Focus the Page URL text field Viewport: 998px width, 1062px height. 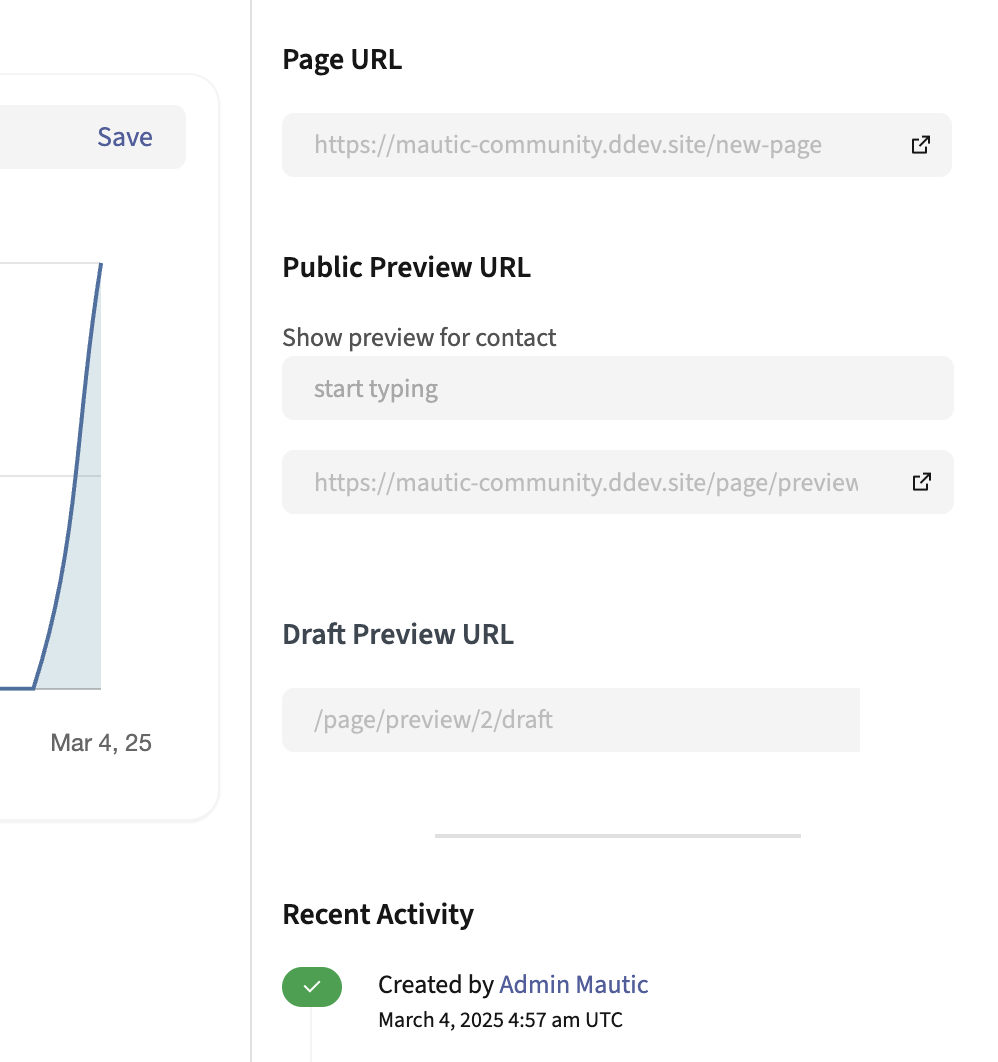[x=580, y=145]
